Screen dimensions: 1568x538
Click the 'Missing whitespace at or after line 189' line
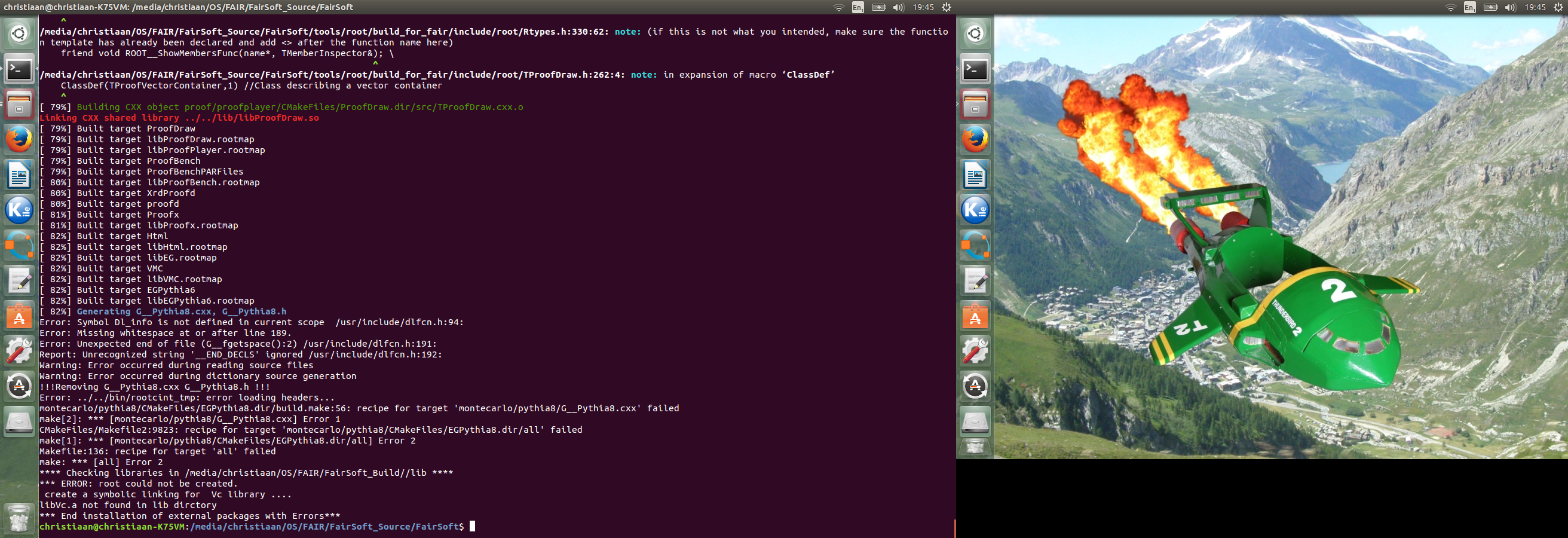(x=166, y=334)
